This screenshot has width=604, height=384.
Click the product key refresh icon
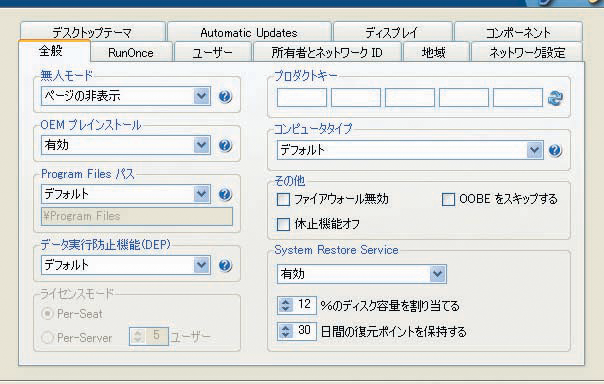click(555, 98)
